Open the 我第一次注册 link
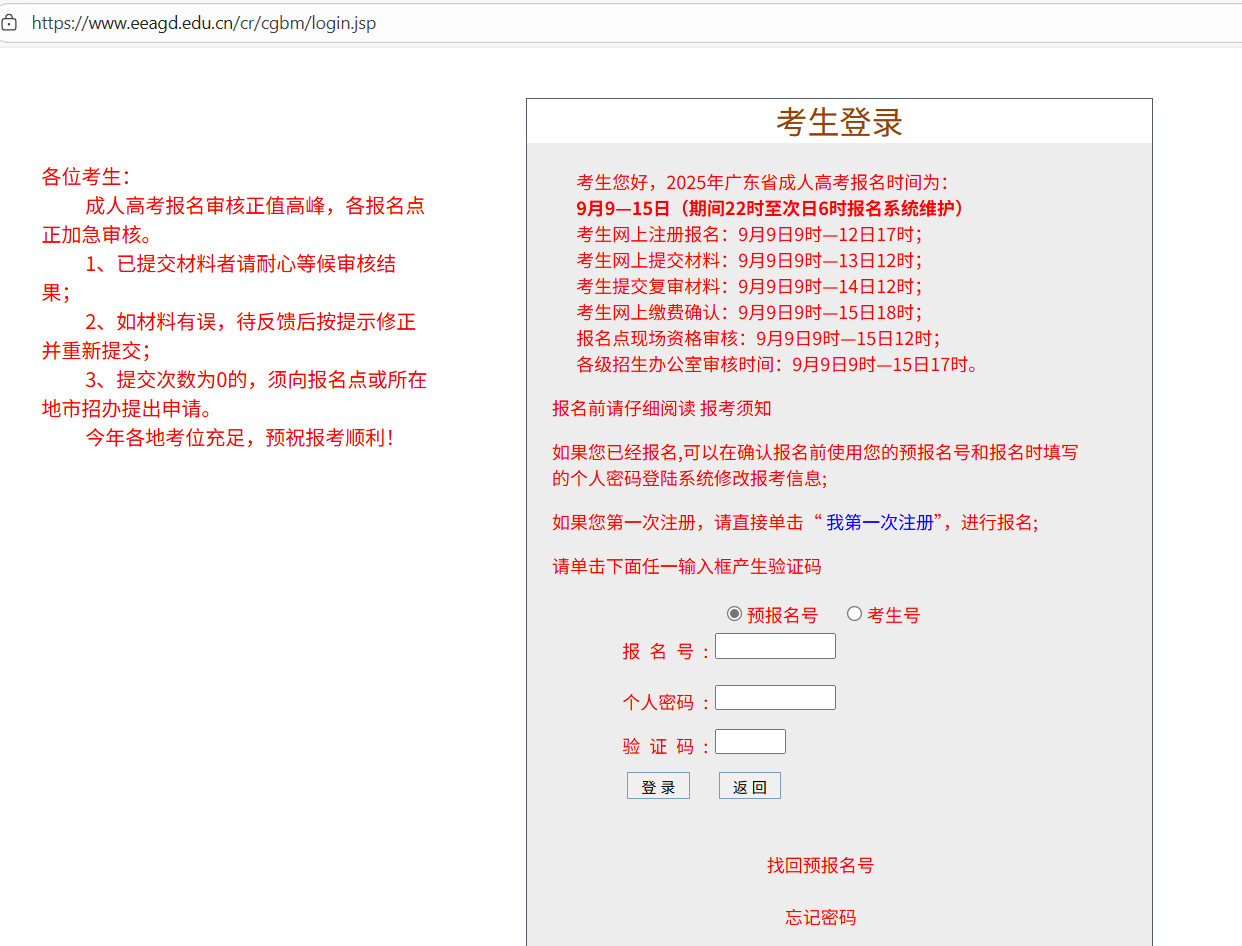 (x=879, y=523)
